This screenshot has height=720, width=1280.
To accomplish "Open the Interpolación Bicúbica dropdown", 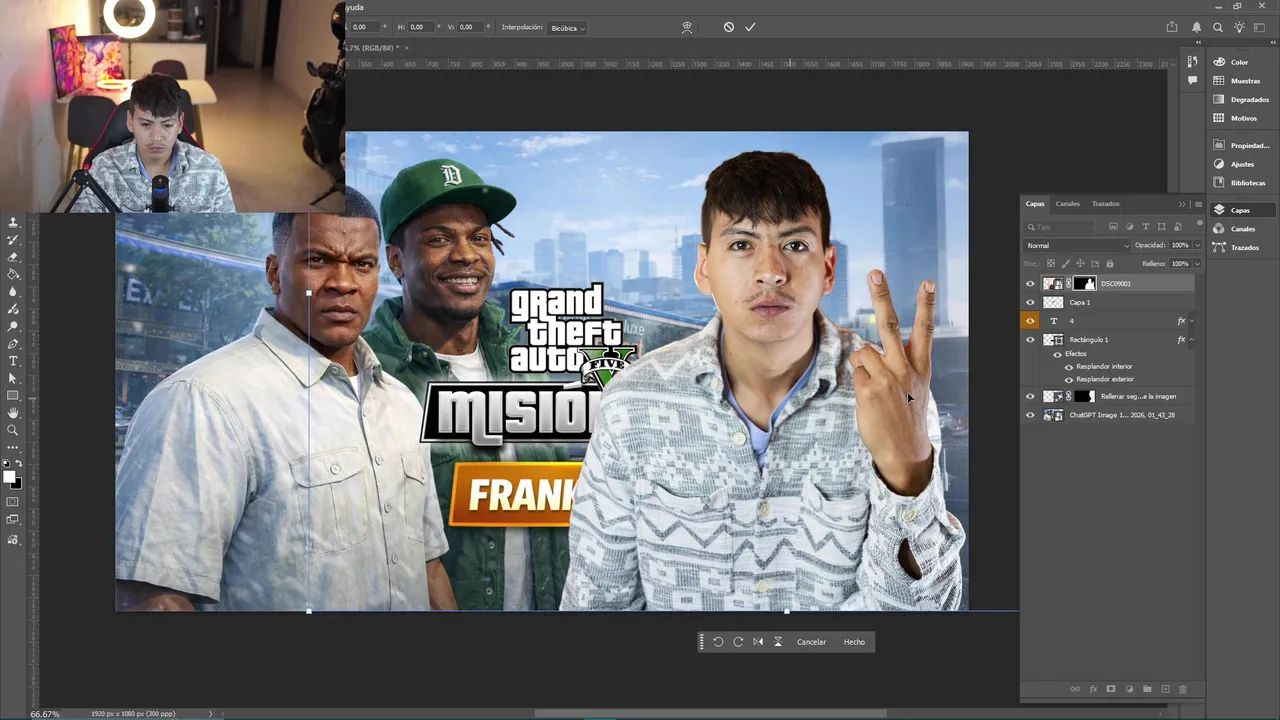I will pos(568,28).
